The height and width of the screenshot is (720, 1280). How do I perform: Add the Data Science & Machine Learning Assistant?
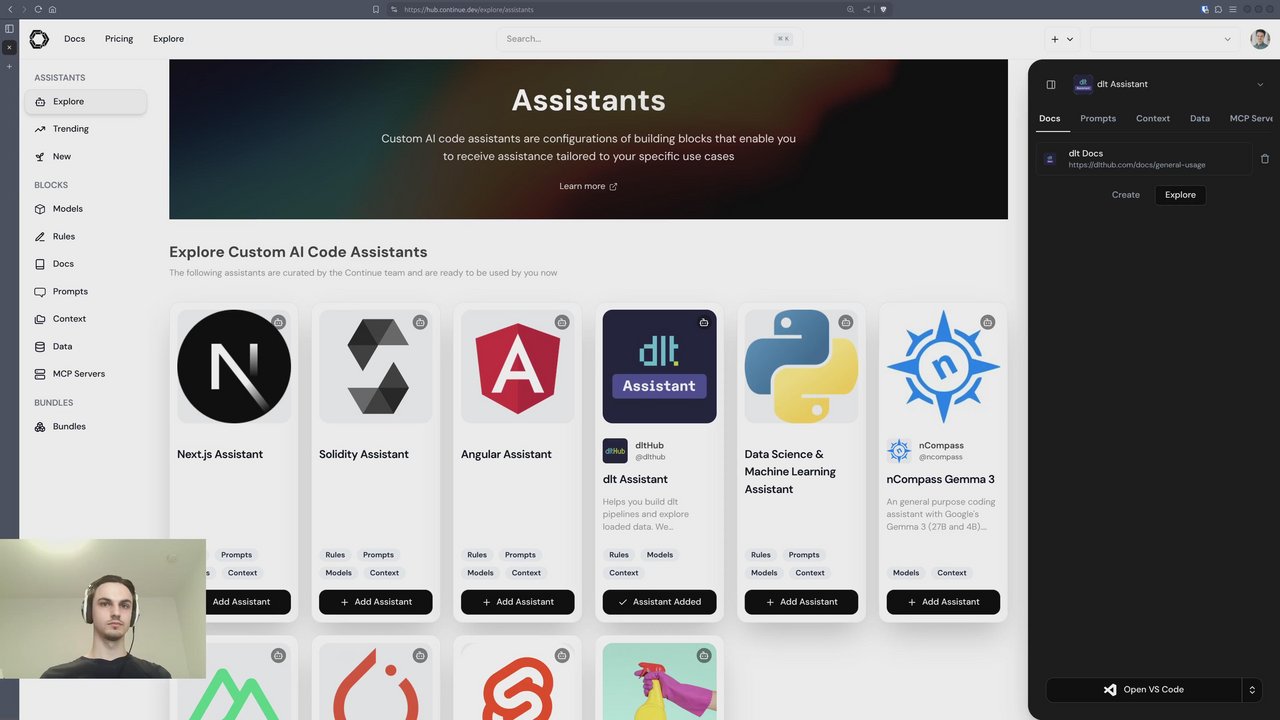(801, 602)
